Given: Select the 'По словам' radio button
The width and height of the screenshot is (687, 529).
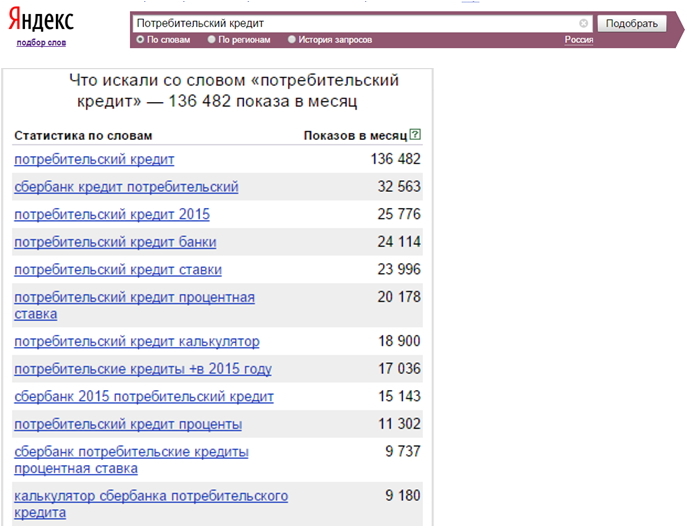Looking at the screenshot, I should (x=140, y=40).
